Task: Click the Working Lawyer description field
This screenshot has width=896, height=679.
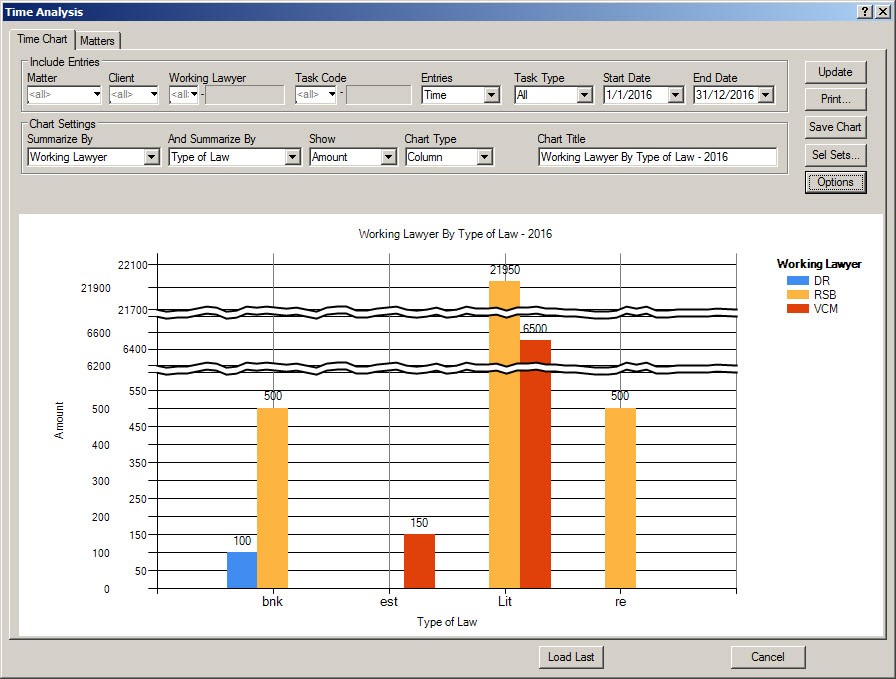Action: click(x=245, y=95)
